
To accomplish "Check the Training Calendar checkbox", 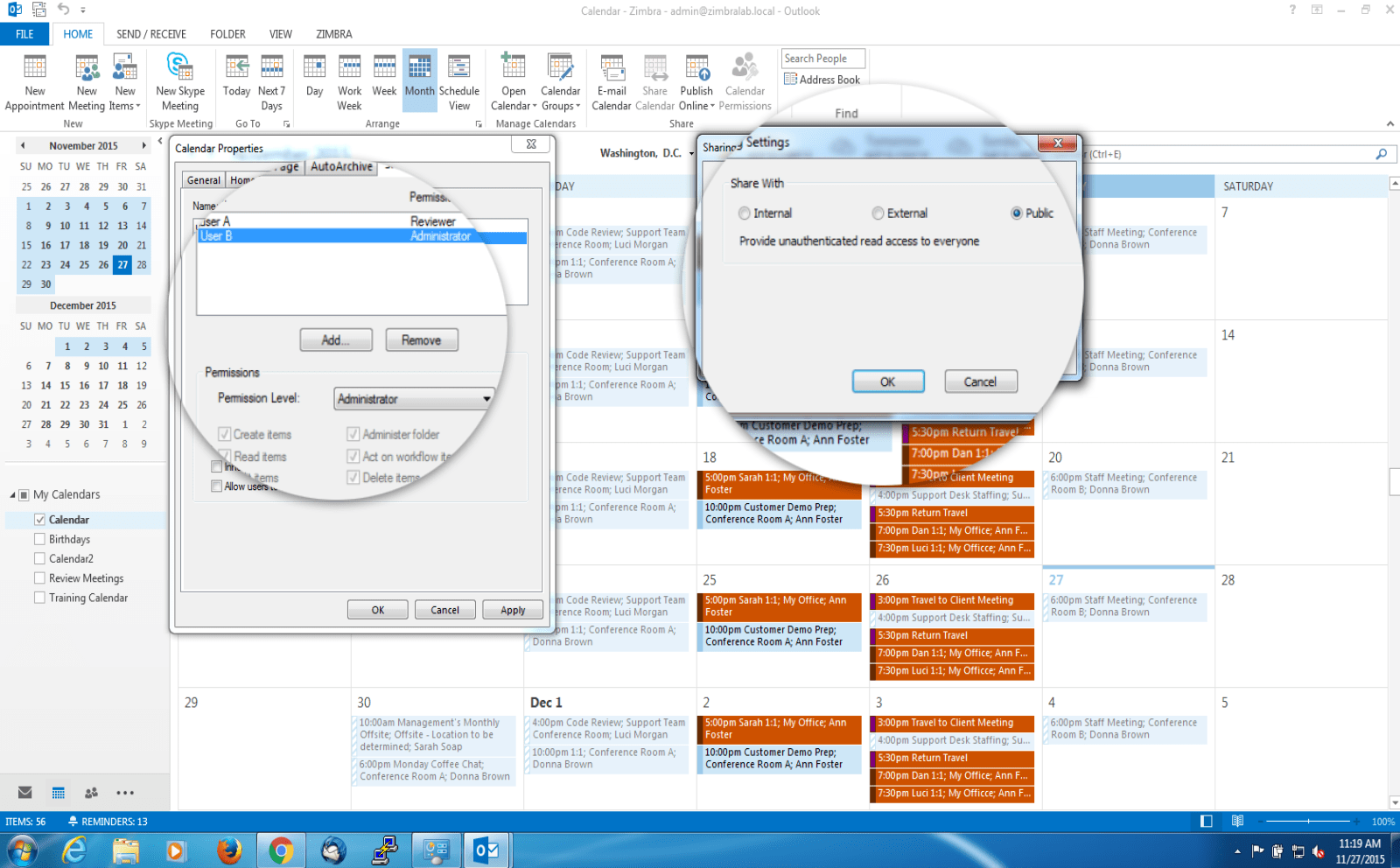I will coord(39,598).
